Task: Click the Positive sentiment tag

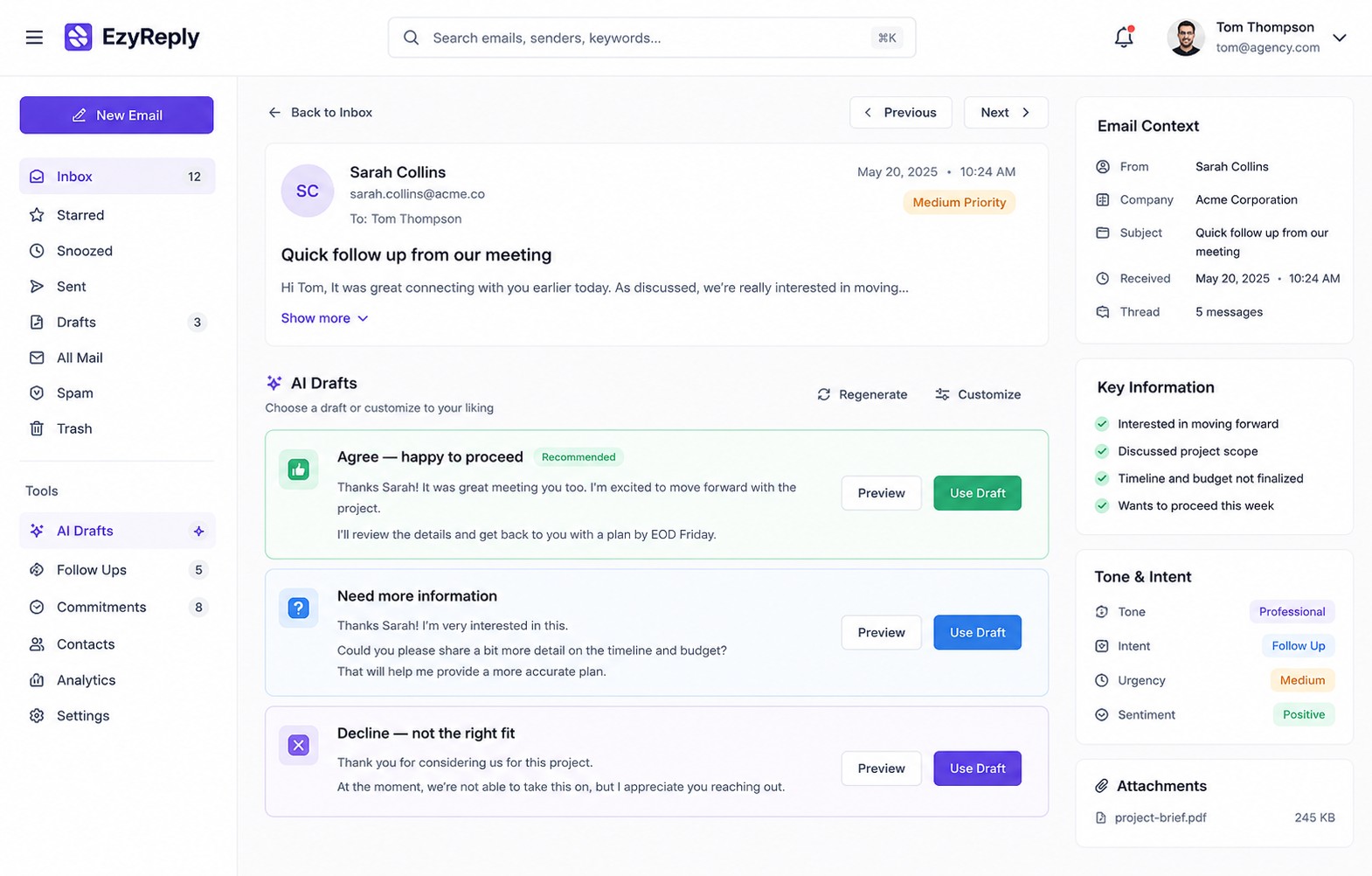Action: click(1303, 714)
